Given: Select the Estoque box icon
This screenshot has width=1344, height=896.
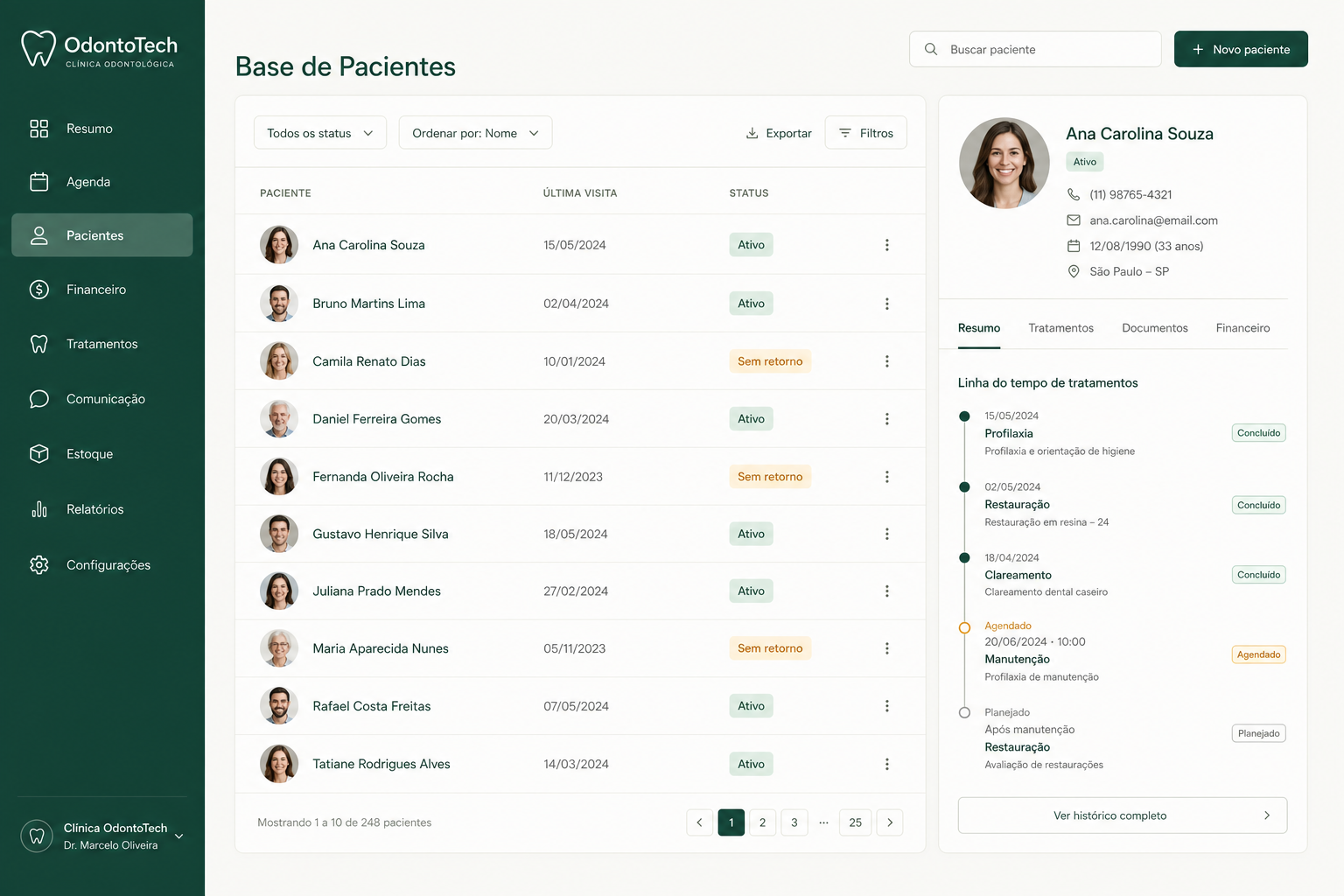Looking at the screenshot, I should click(x=39, y=454).
